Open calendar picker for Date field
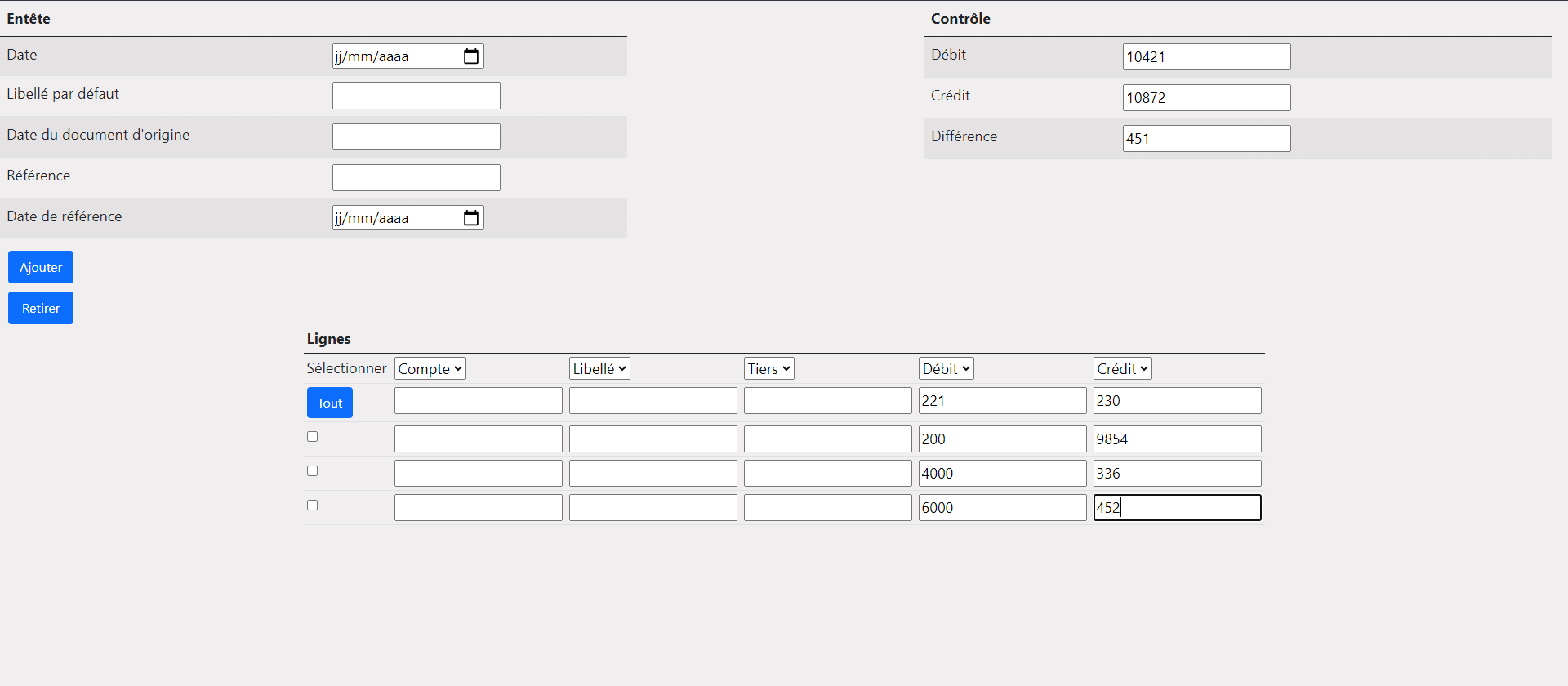1568x686 pixels. click(x=471, y=56)
